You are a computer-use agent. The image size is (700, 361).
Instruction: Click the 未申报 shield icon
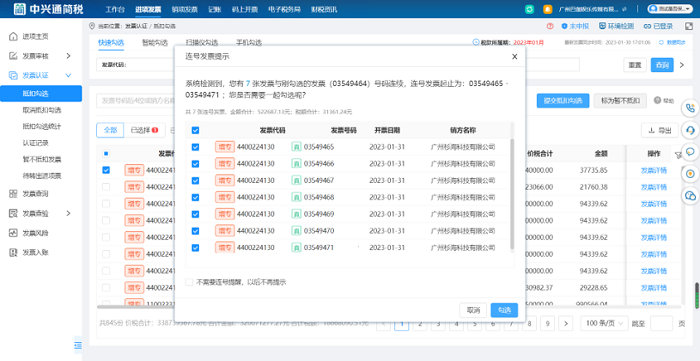(564, 26)
